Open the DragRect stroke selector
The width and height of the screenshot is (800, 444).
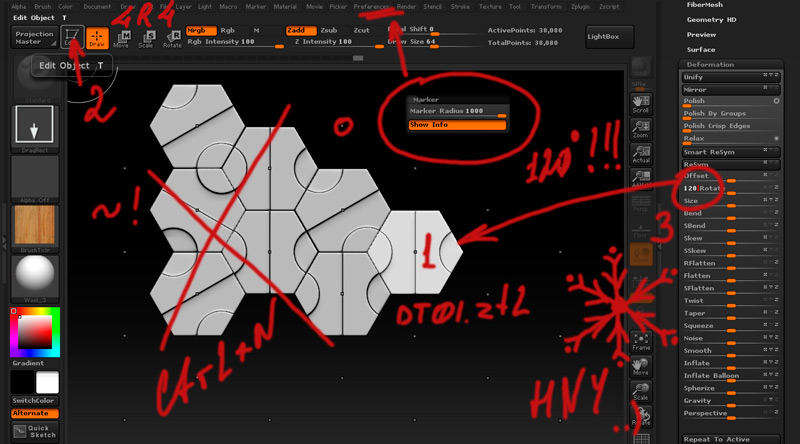pyautogui.click(x=35, y=128)
